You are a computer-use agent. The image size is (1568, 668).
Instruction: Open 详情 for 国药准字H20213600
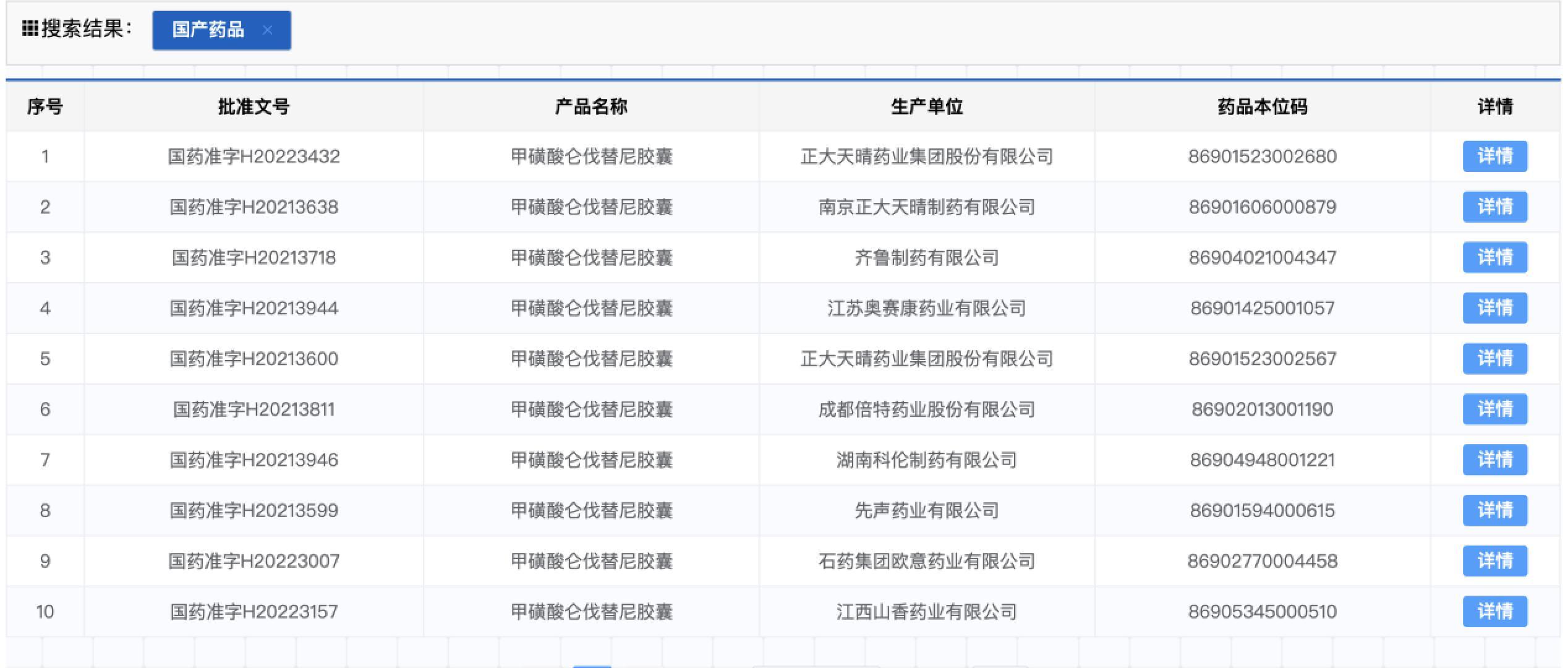[x=1495, y=359]
